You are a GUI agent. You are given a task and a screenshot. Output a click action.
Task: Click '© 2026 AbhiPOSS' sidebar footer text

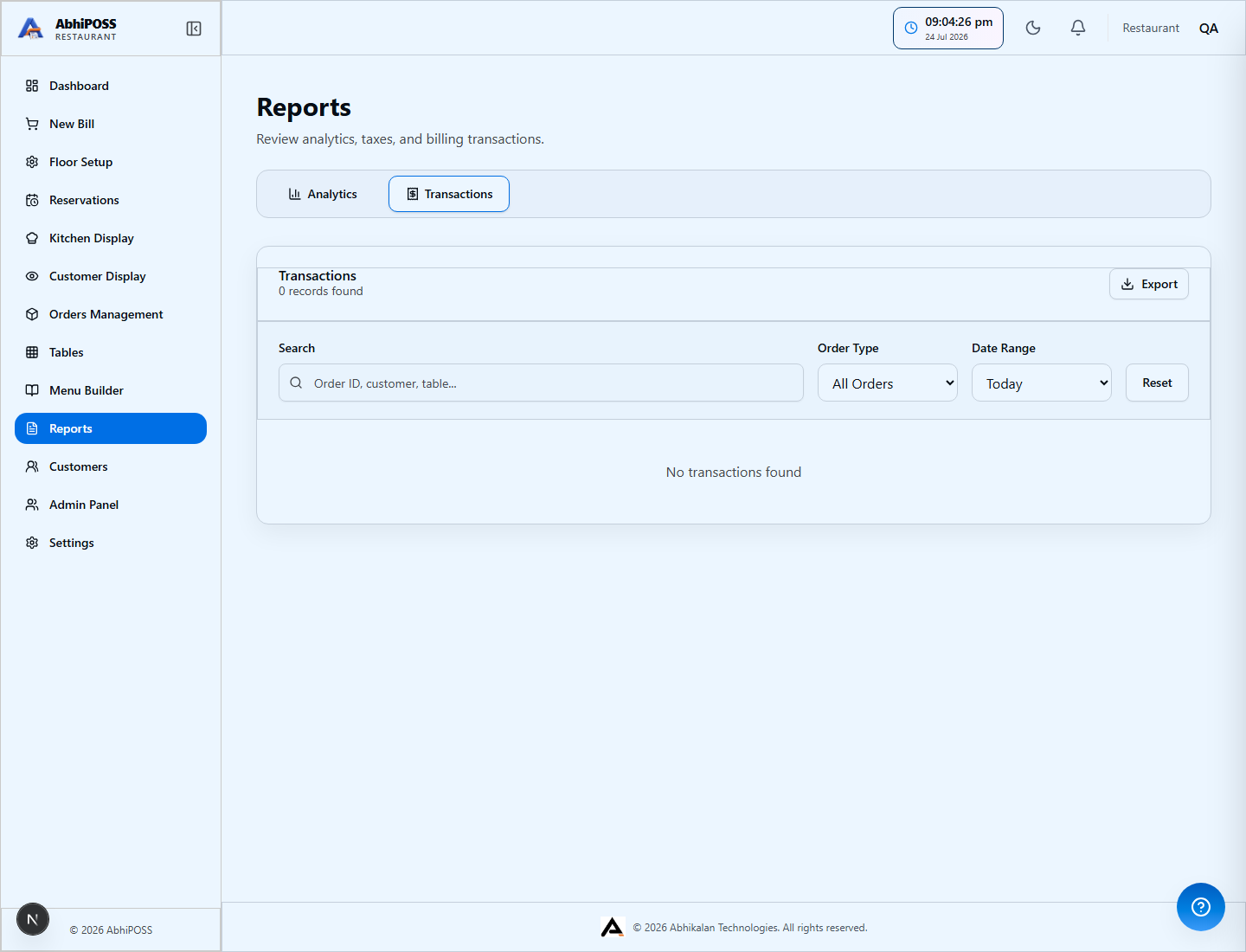pos(111,930)
